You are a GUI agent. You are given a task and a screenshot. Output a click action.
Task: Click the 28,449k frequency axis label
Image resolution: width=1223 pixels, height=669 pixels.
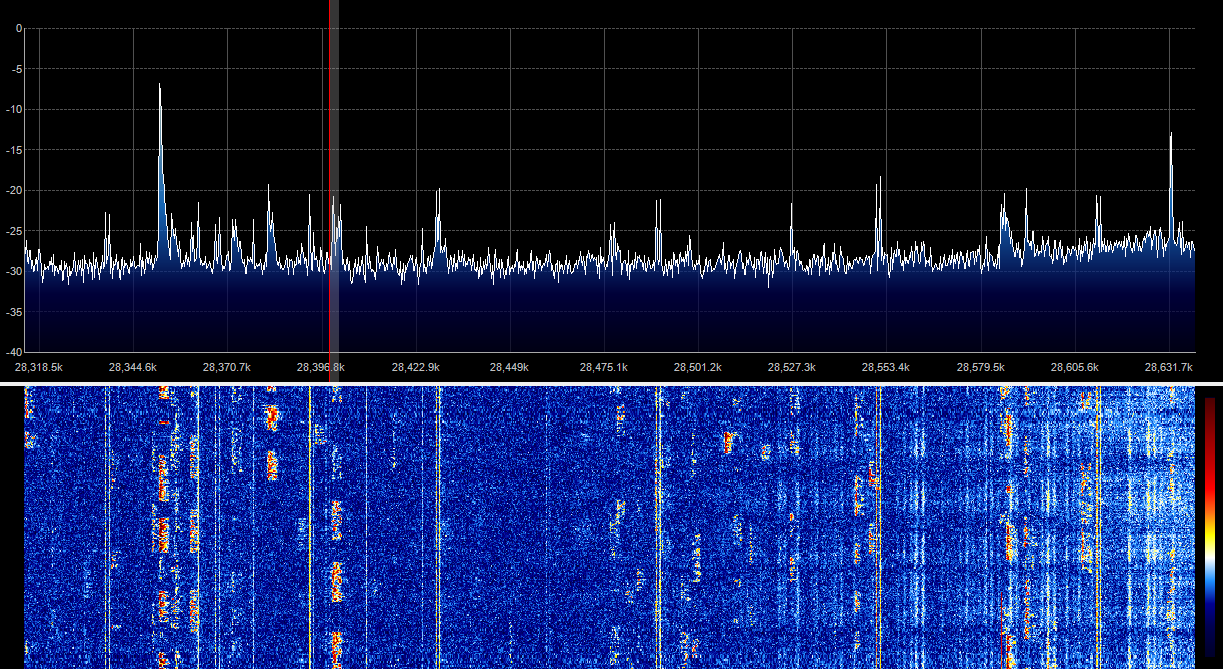point(509,367)
